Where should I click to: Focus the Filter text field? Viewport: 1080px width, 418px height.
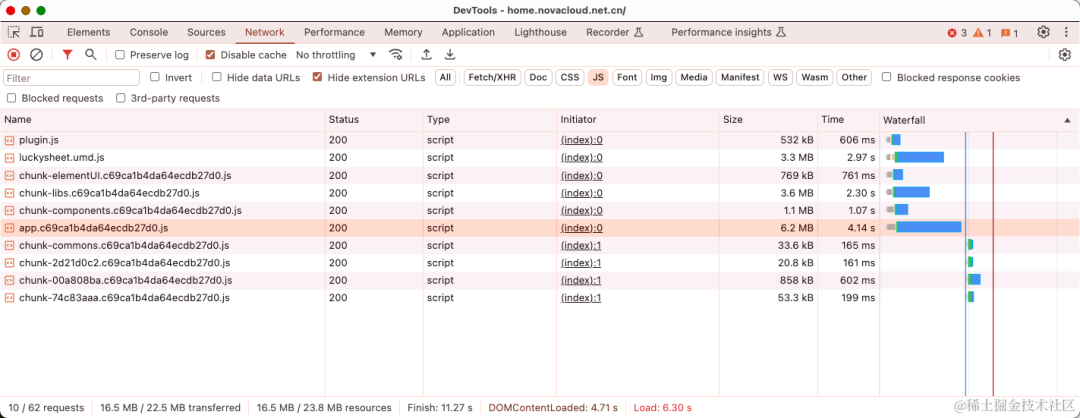tap(72, 78)
